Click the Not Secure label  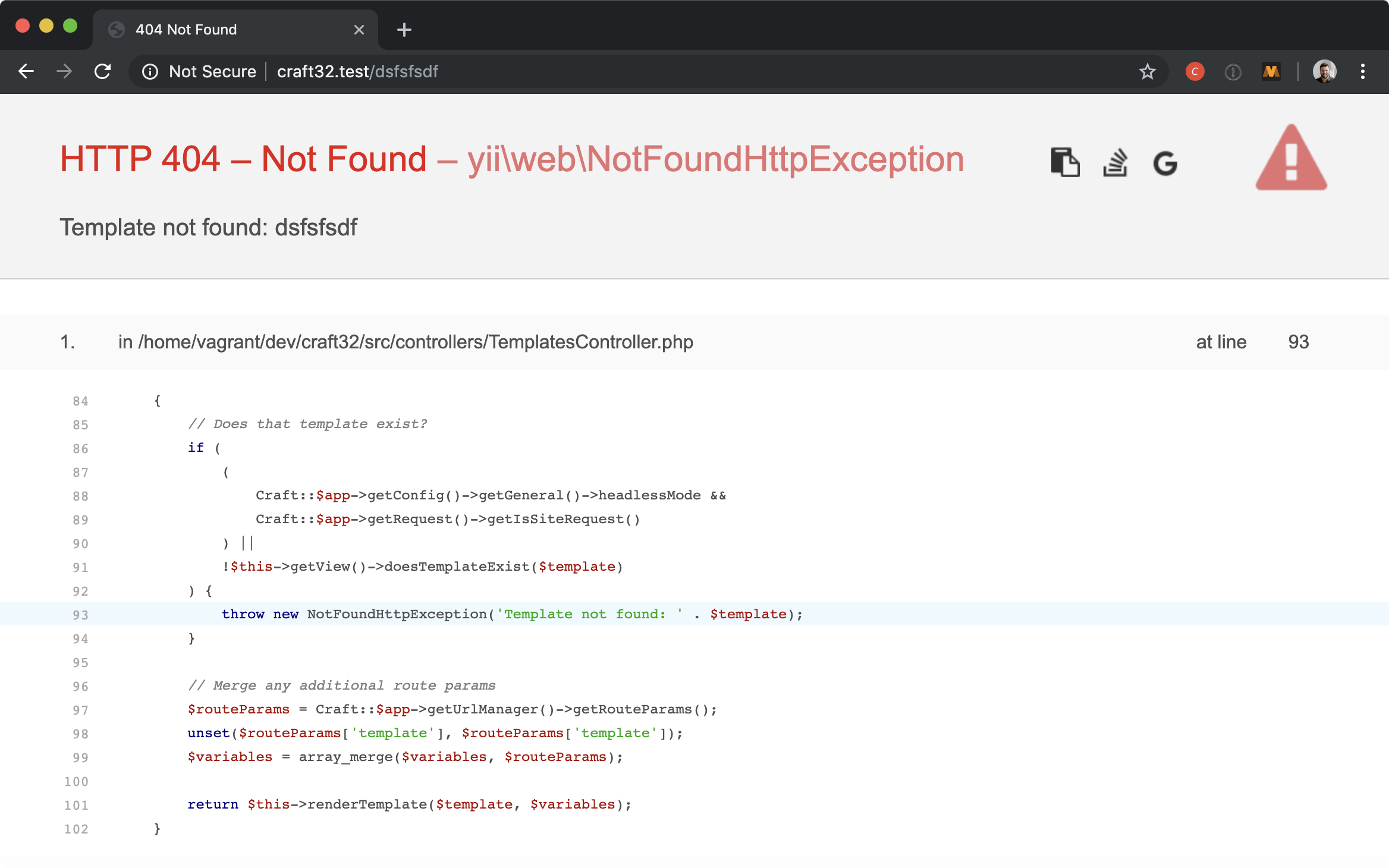click(x=212, y=72)
